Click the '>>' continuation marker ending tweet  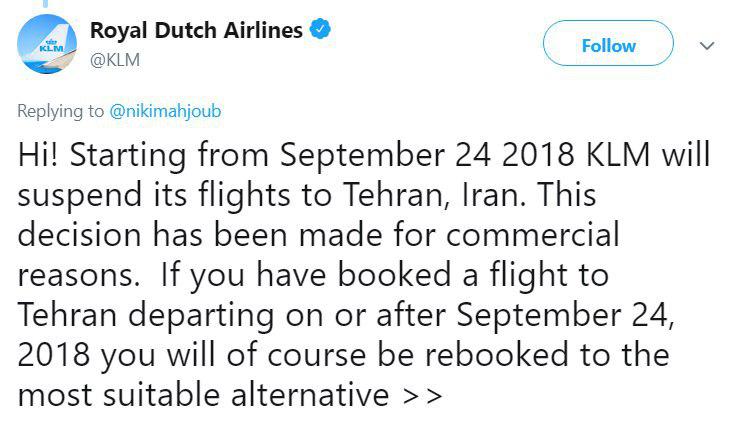[x=422, y=395]
